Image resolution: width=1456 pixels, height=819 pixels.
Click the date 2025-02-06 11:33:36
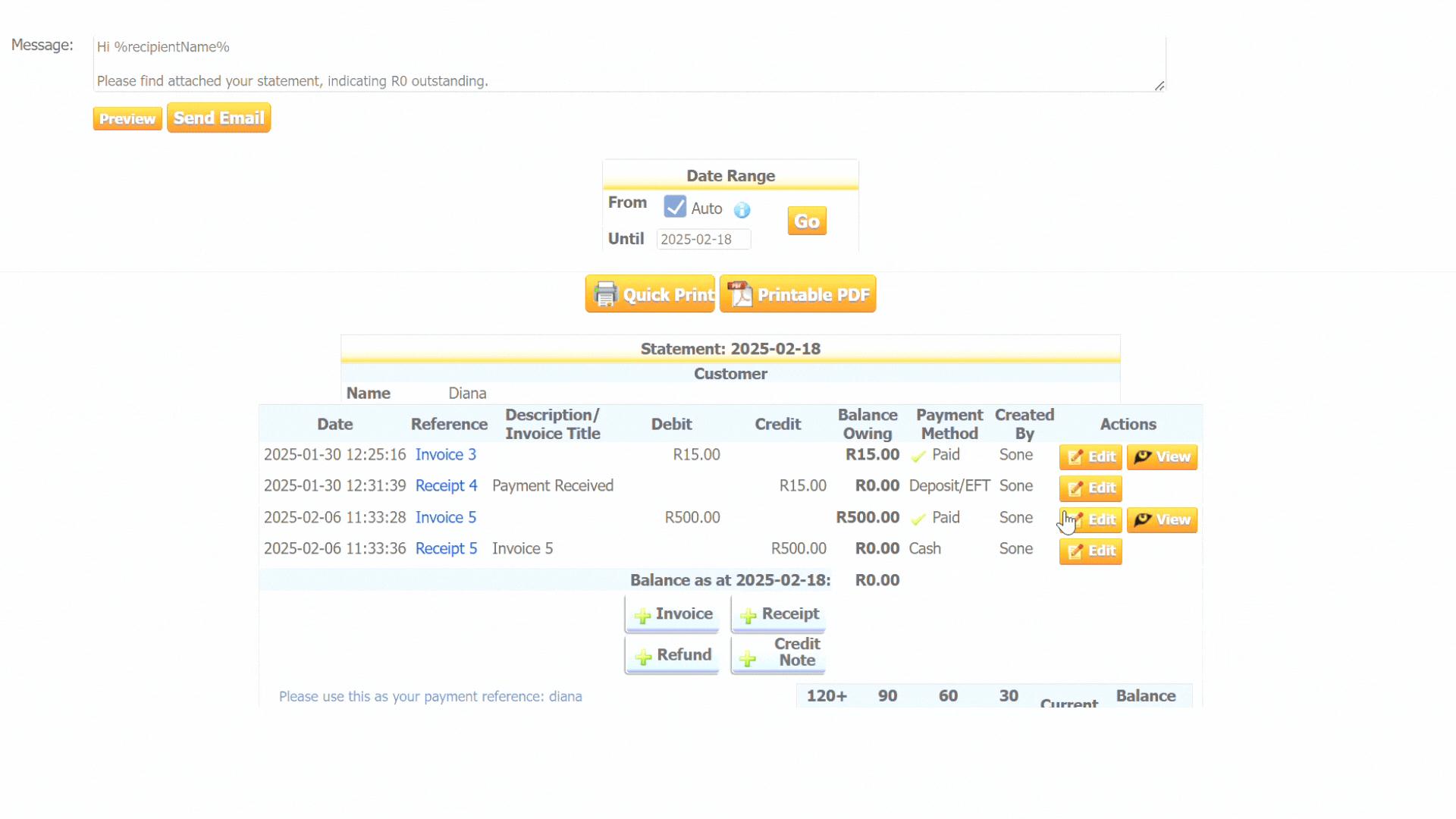point(335,548)
